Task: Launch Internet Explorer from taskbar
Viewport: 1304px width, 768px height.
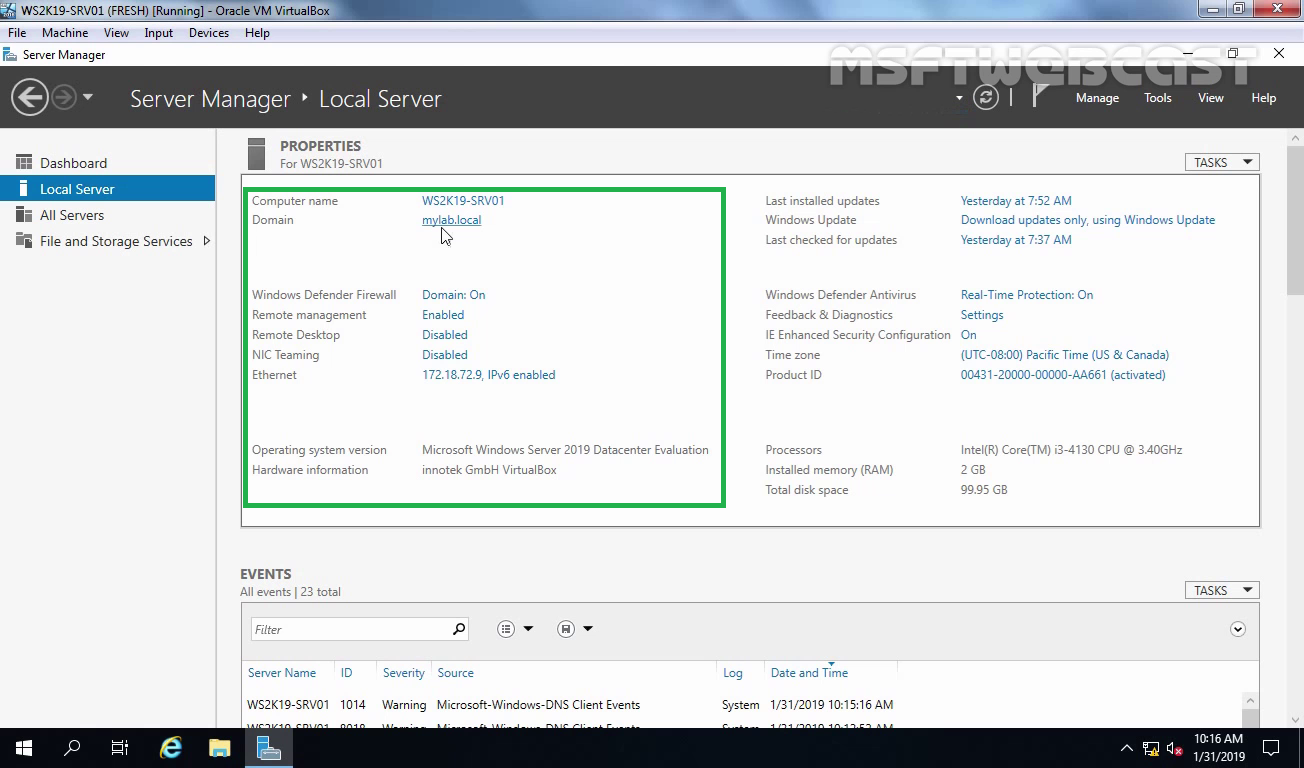Action: point(172,748)
